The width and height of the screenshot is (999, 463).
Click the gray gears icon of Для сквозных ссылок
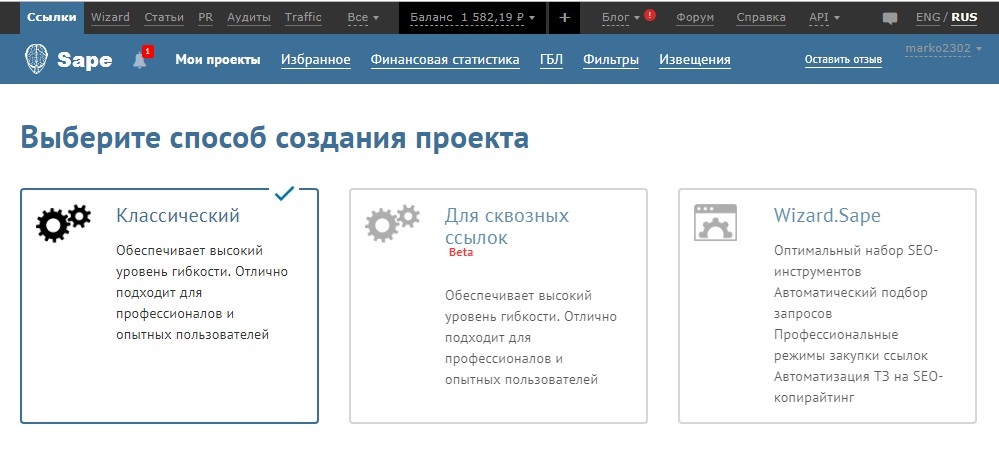pyautogui.click(x=392, y=222)
